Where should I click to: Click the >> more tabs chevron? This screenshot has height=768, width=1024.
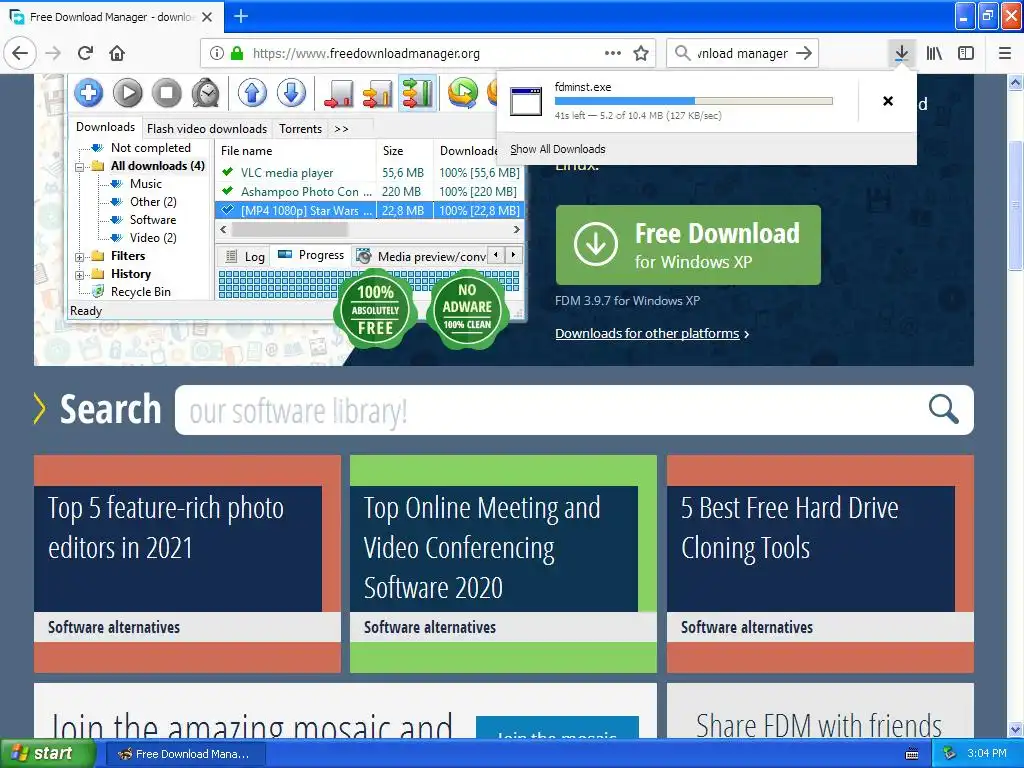pos(342,129)
